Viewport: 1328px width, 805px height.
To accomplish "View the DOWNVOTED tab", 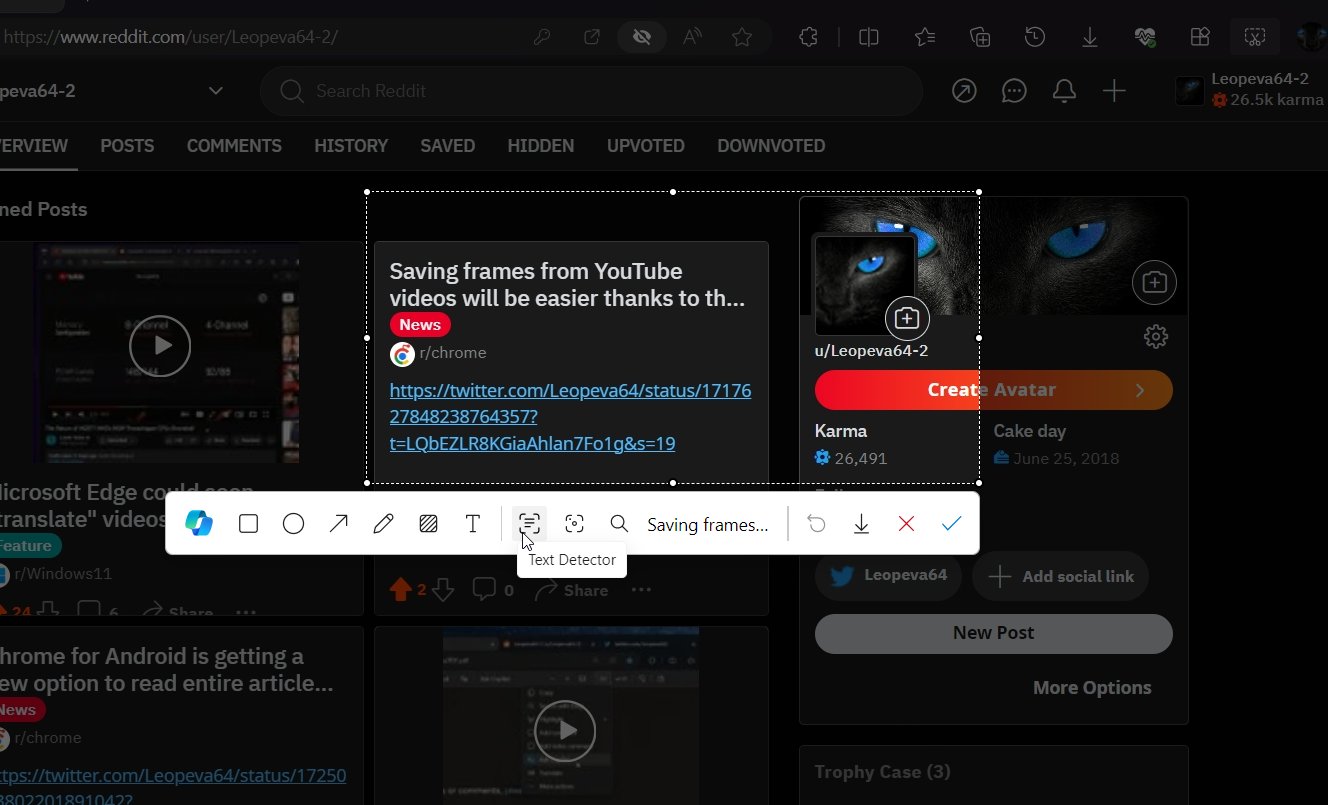I will click(x=771, y=146).
